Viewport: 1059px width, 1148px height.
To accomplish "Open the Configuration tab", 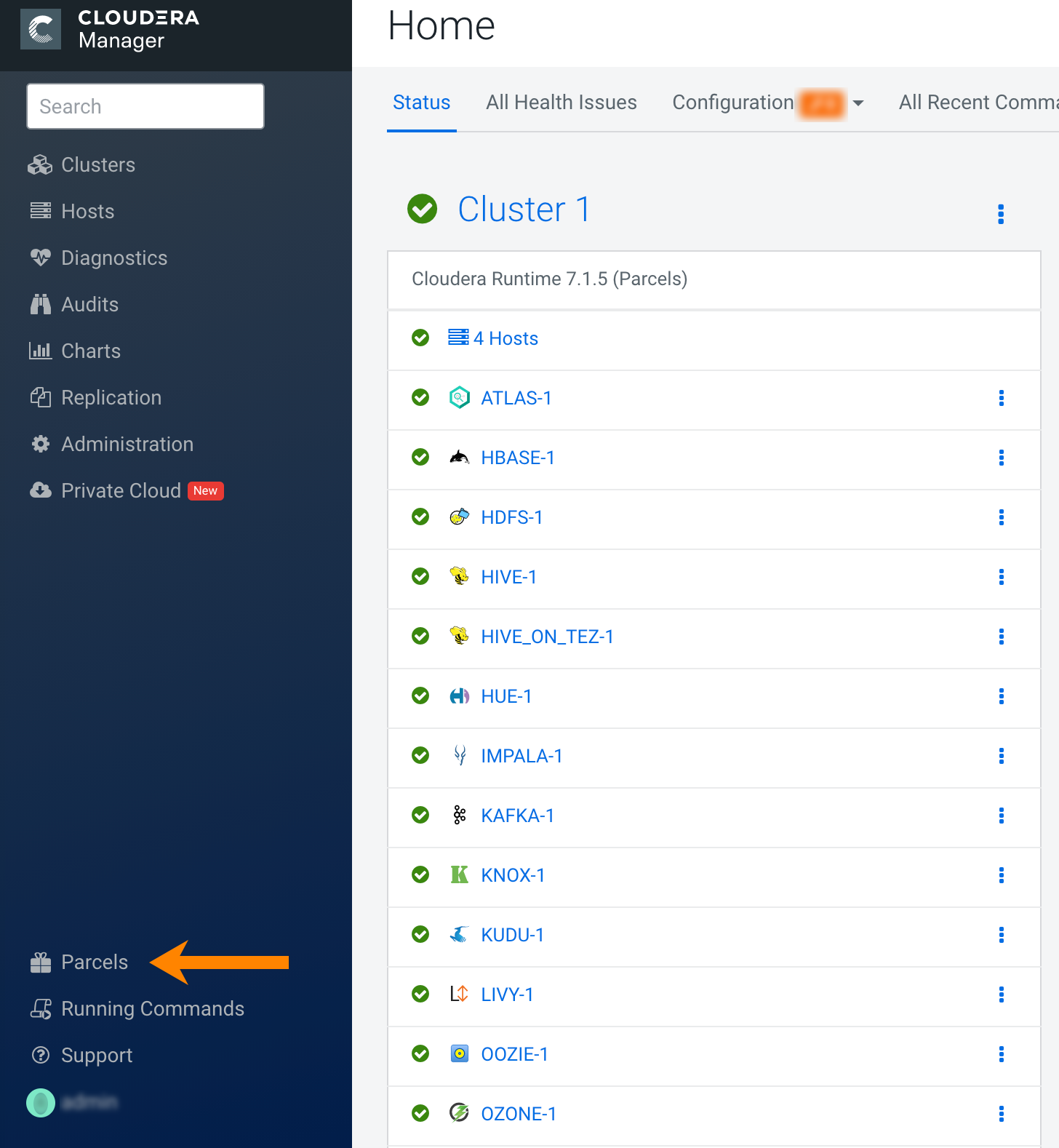I will pos(733,103).
